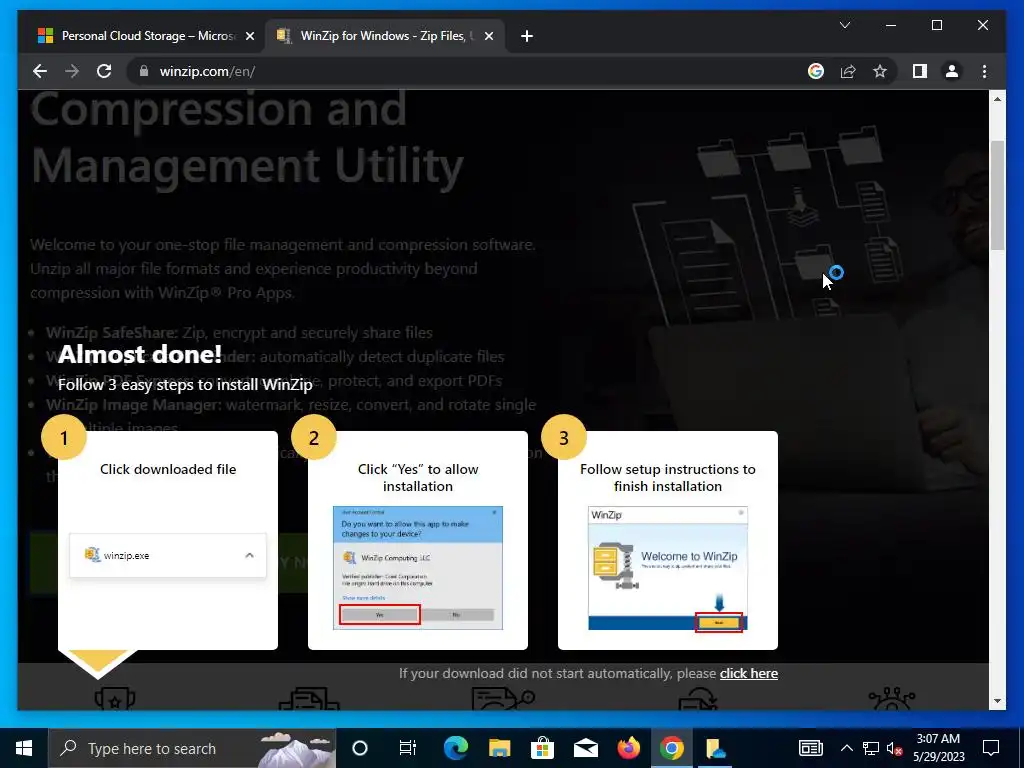
Task: Open File Explorer from the taskbar
Action: 499,748
